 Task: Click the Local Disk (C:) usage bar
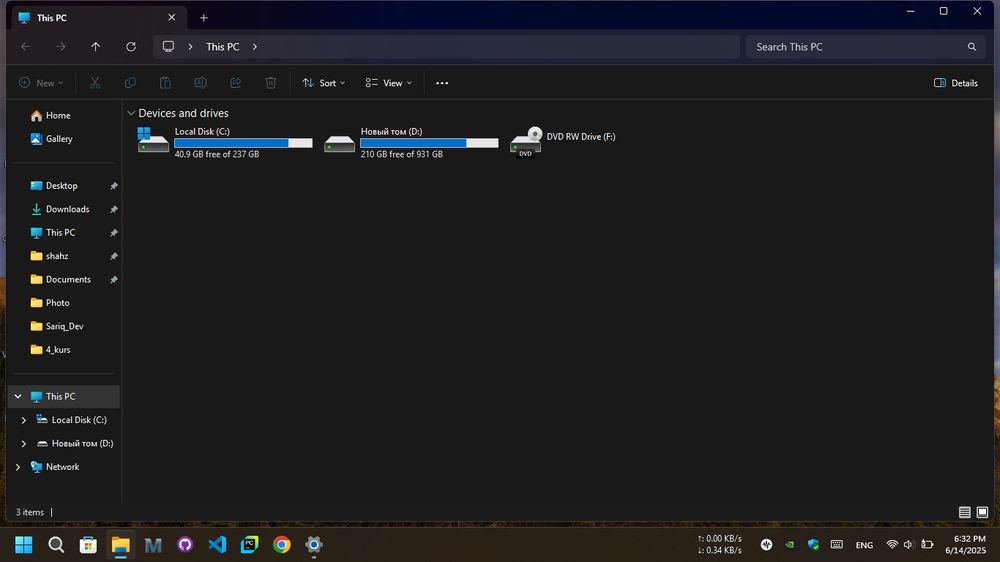click(x=244, y=143)
